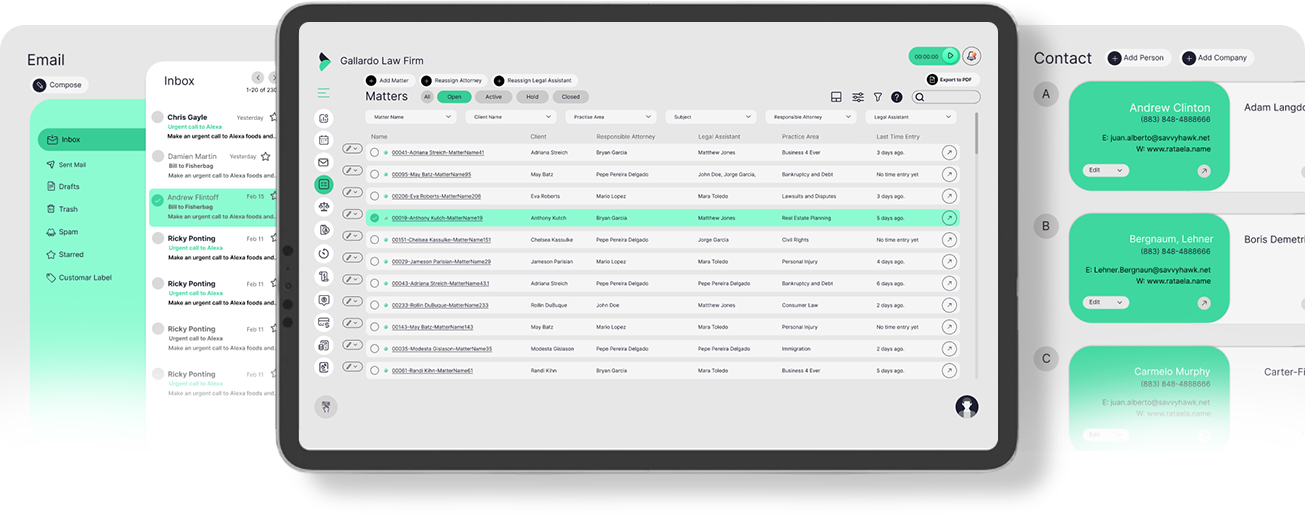Switch to the Hold matters tab
Screen dimensions: 1305x515
(x=532, y=97)
